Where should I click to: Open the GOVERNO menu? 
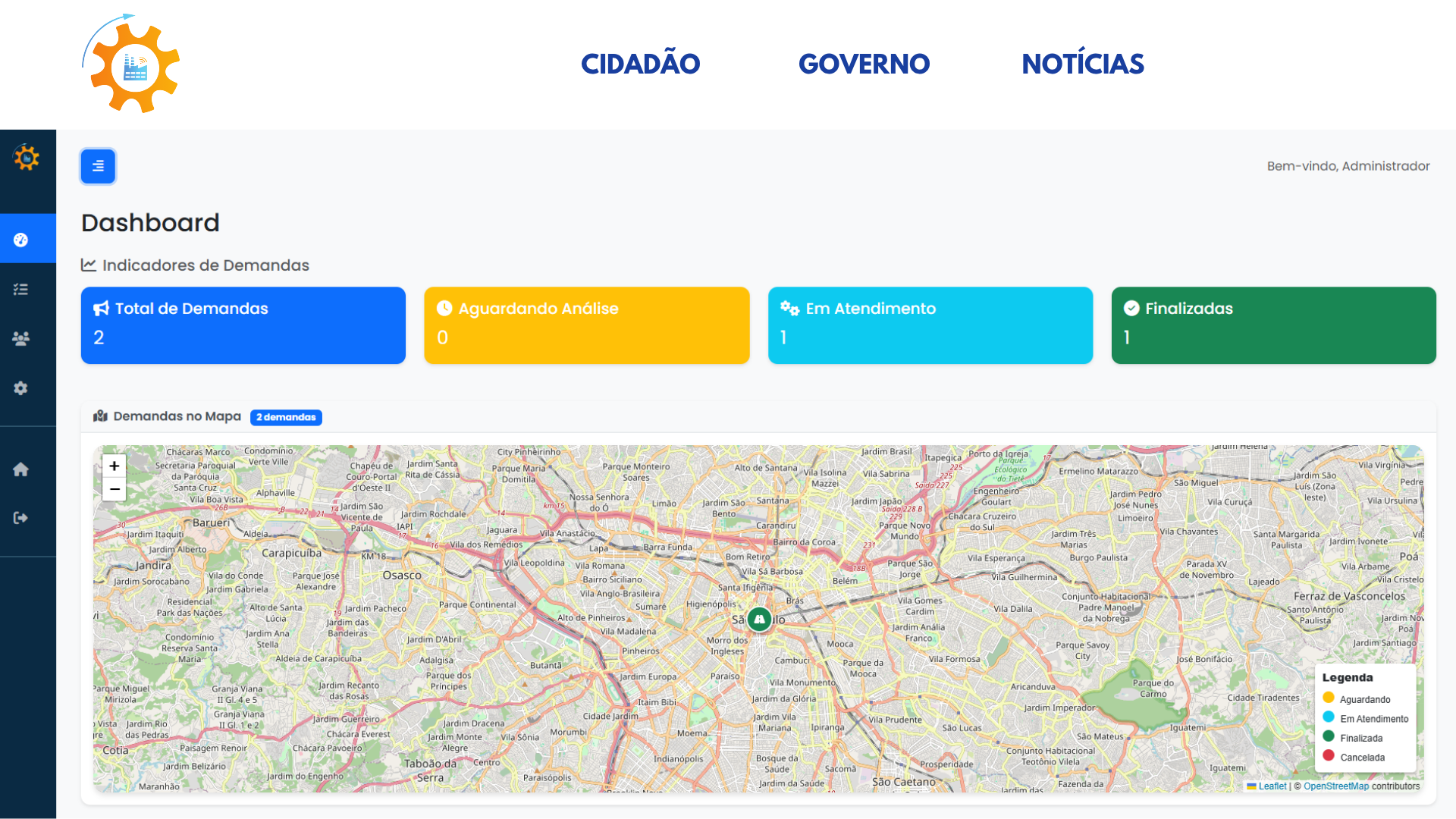point(864,64)
